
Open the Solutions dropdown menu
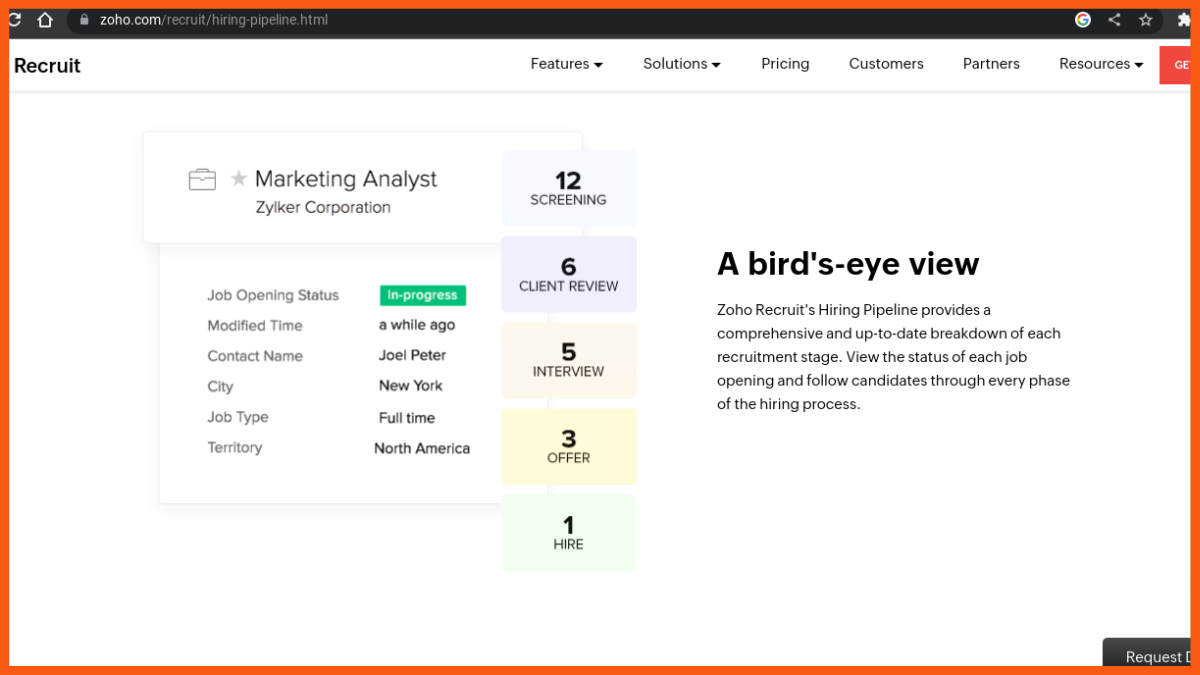click(681, 64)
